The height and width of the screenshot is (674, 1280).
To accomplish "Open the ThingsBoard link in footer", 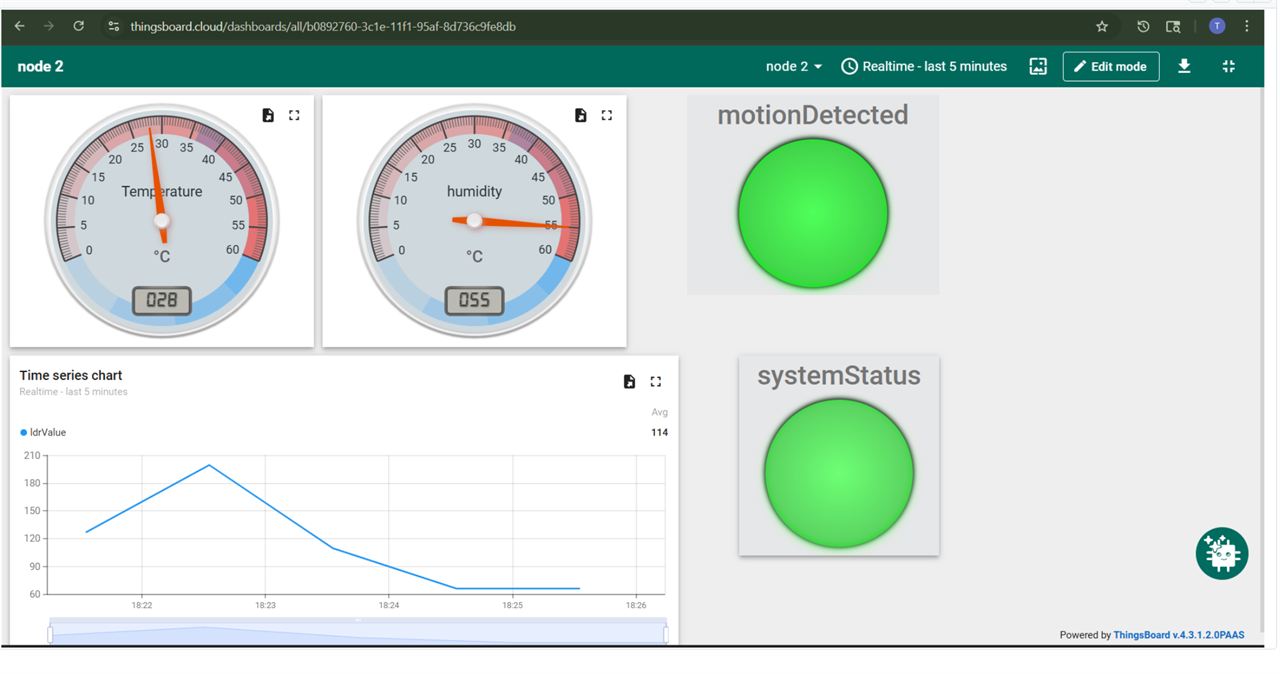I will coord(1179,635).
